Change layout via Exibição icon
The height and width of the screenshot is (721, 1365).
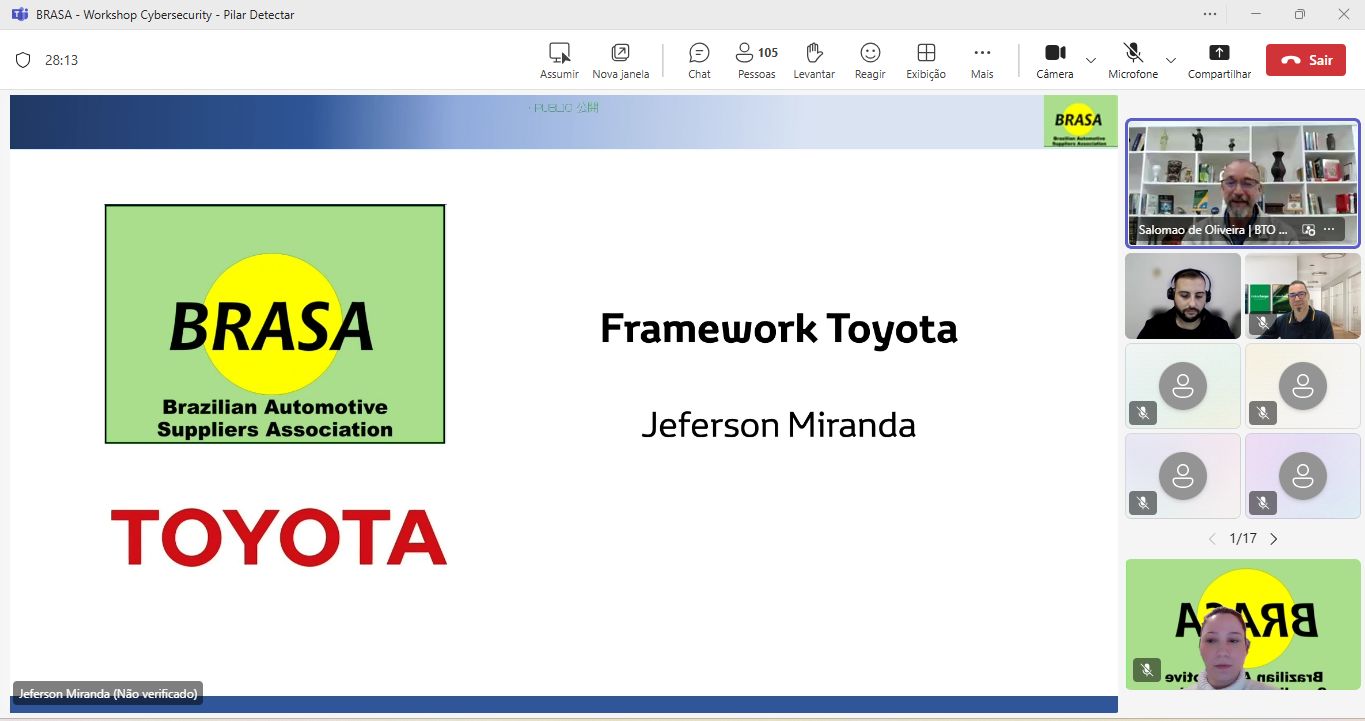926,53
